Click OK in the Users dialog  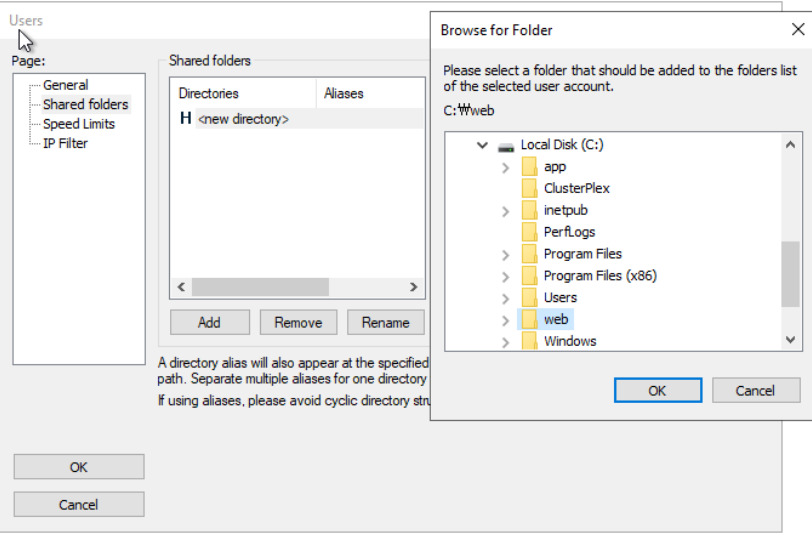(x=79, y=467)
